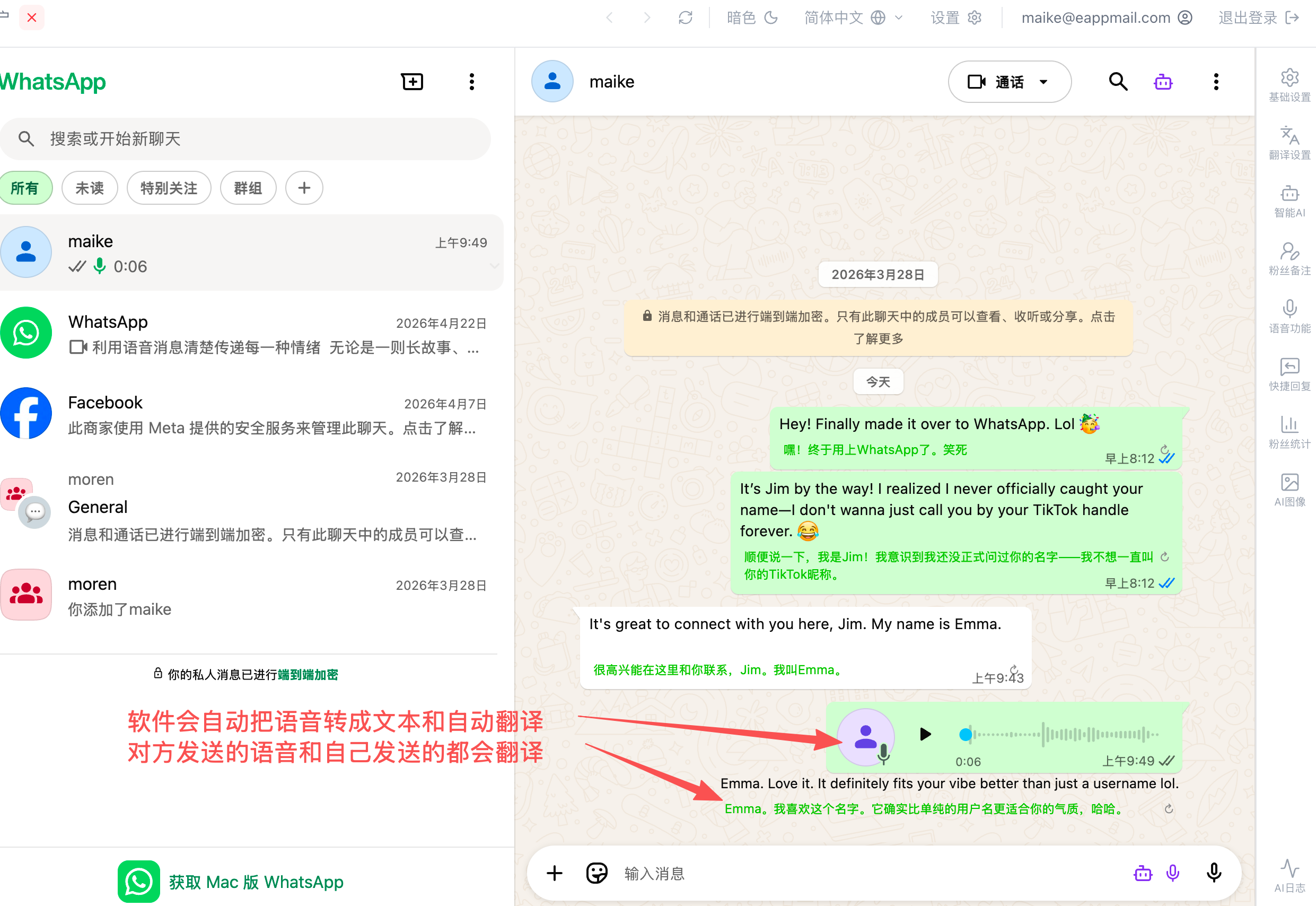Click encryption notice banner in chat
Viewport: 1316px width, 906px height.
878,327
